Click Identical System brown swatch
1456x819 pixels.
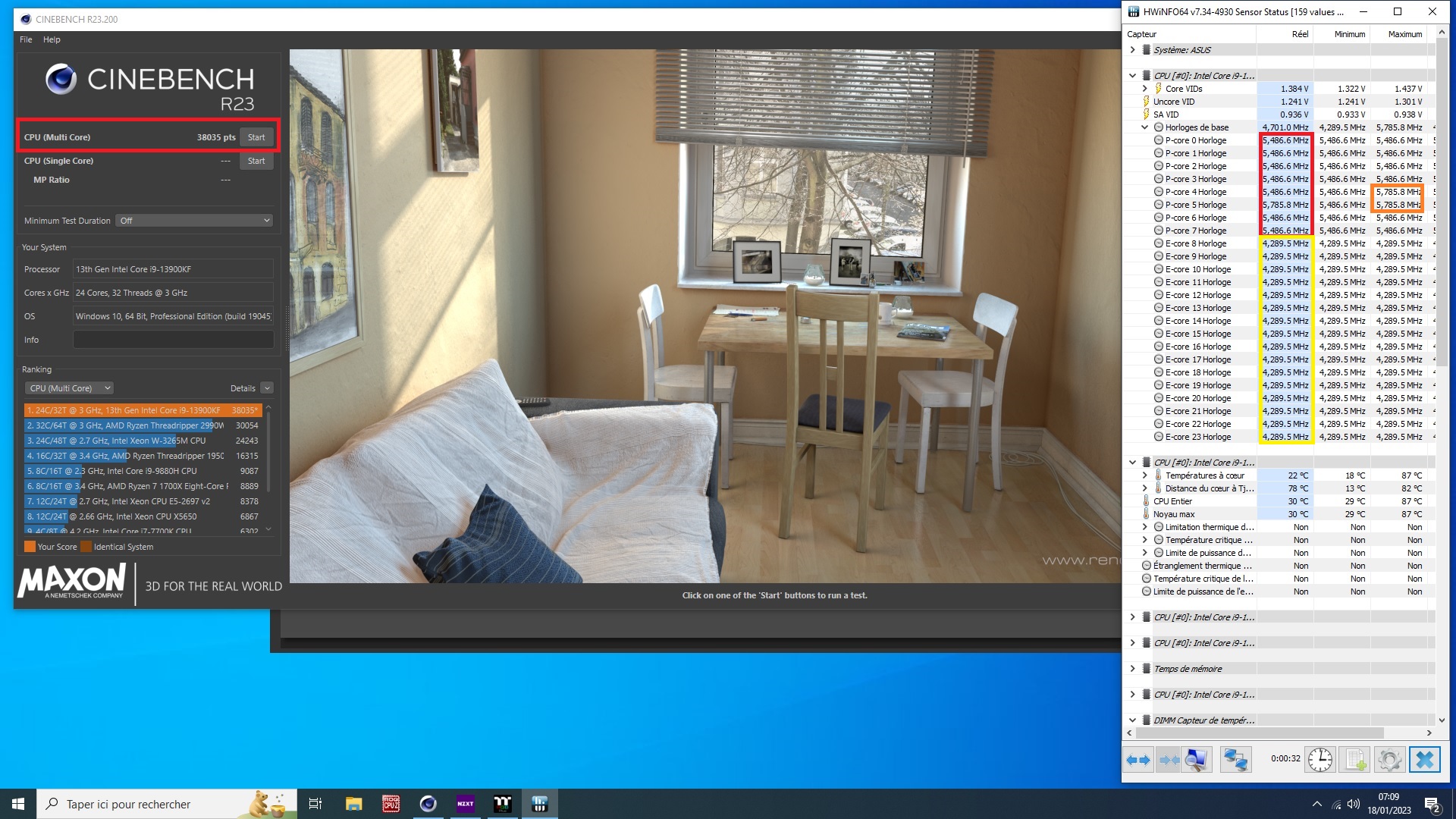coord(86,547)
